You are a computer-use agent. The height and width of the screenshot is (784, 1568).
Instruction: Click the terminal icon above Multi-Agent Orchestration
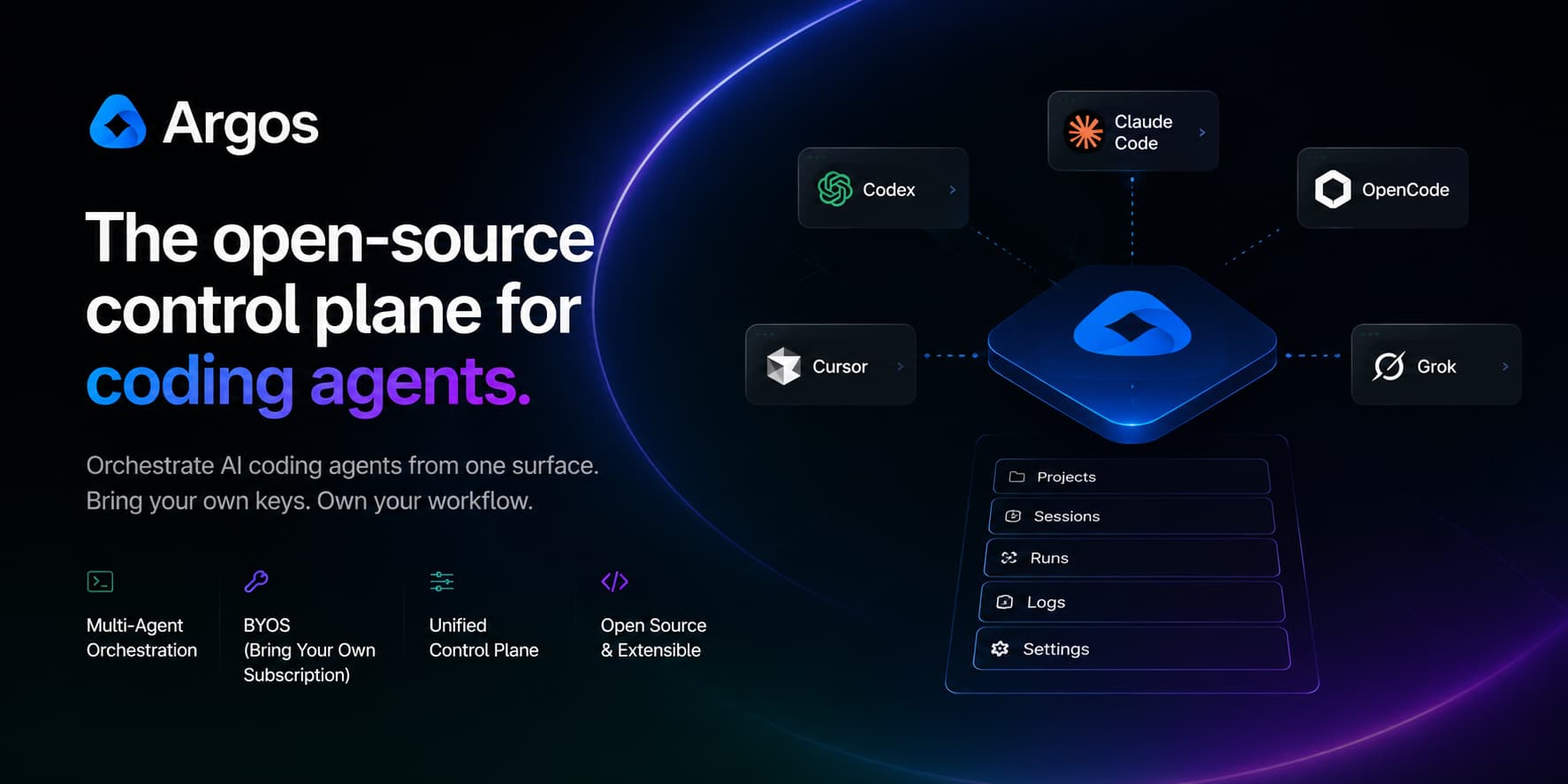(x=100, y=582)
